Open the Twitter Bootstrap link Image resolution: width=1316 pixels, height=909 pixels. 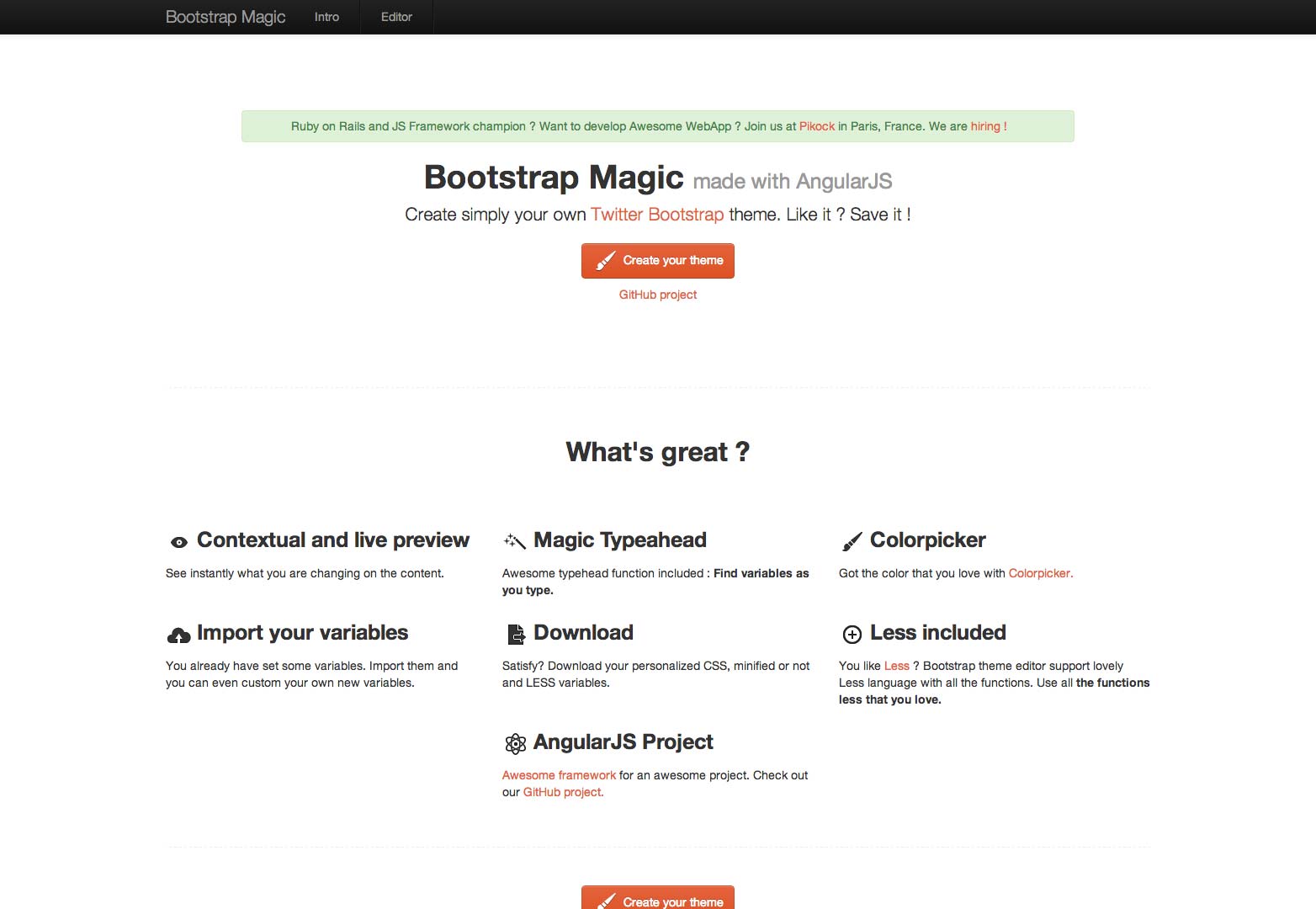[657, 215]
